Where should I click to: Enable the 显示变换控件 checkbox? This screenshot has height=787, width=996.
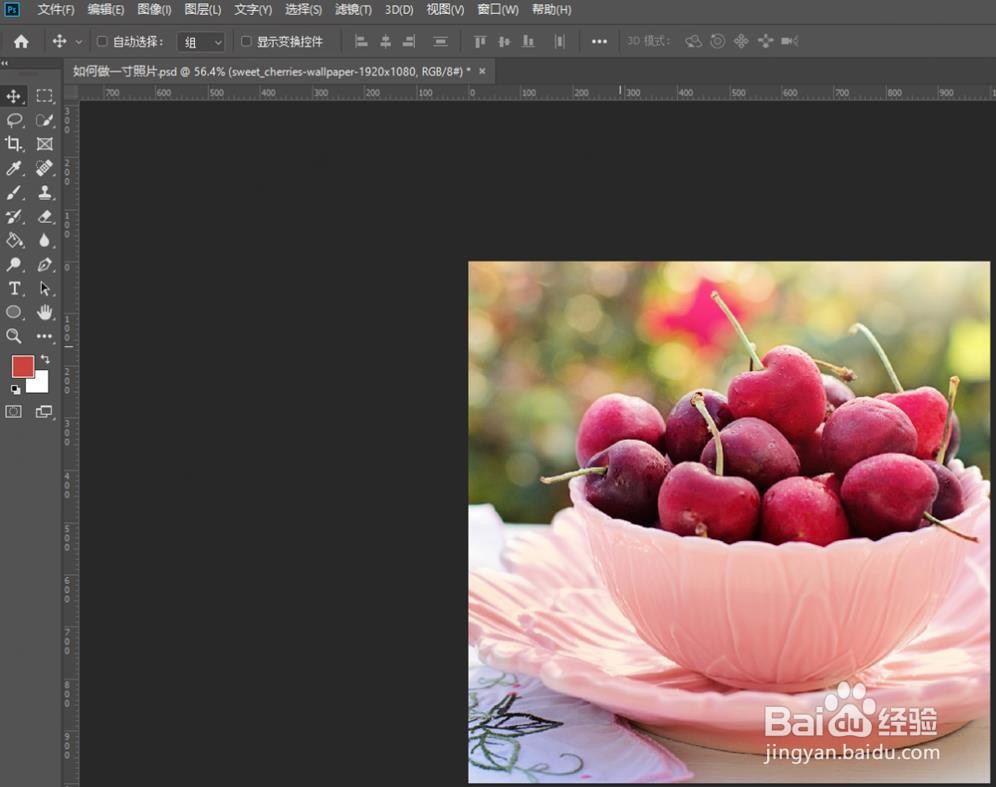point(246,41)
